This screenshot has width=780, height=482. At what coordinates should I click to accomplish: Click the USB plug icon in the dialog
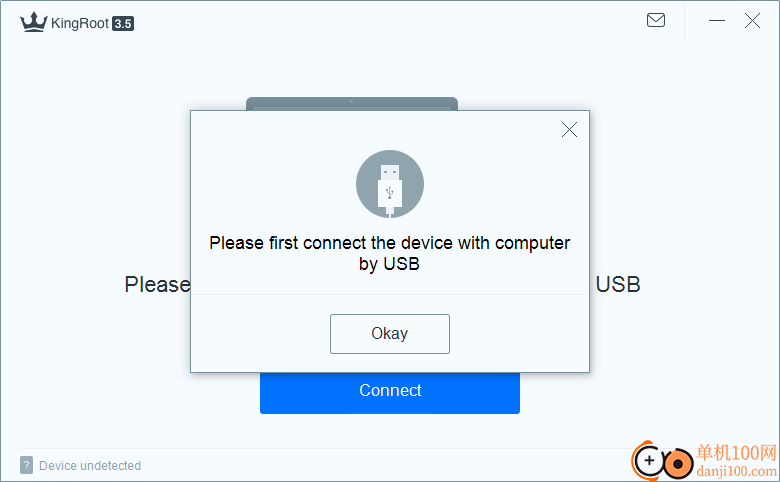pos(390,184)
